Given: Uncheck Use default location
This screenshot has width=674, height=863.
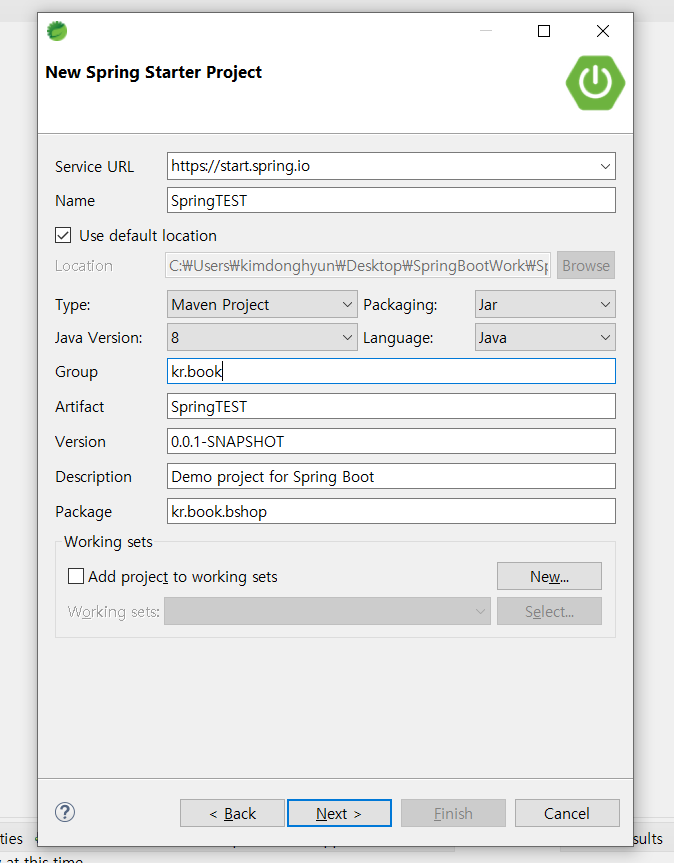Looking at the screenshot, I should coord(63,236).
